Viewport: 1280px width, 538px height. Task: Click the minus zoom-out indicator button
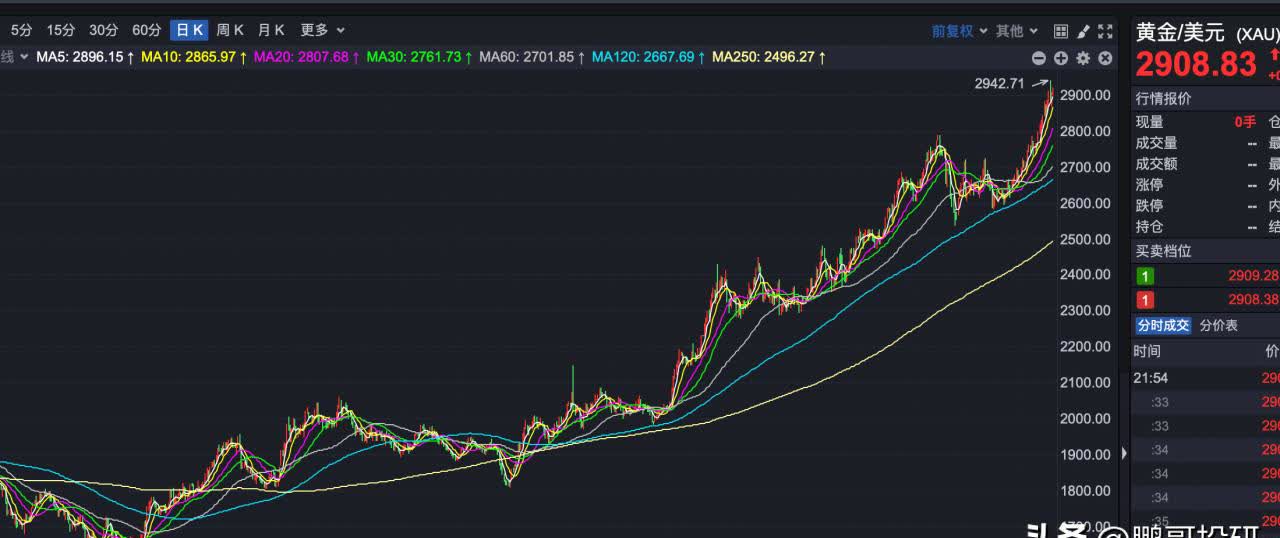pyautogui.click(x=1039, y=58)
